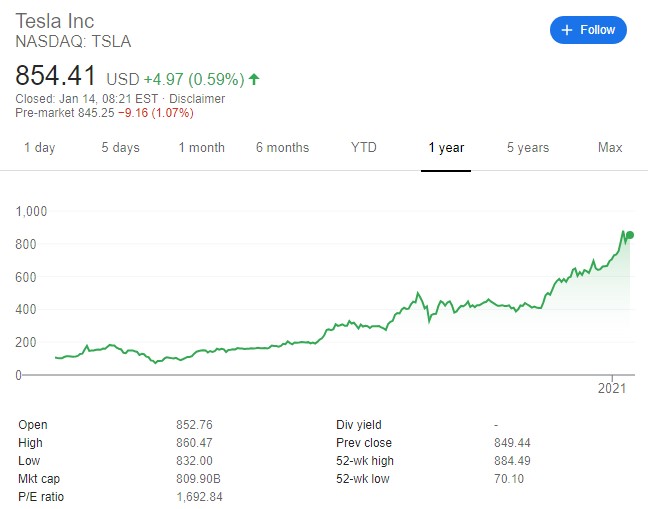Select the 1 day range tab
Viewport: 648px width, 509px height.
click(x=39, y=147)
